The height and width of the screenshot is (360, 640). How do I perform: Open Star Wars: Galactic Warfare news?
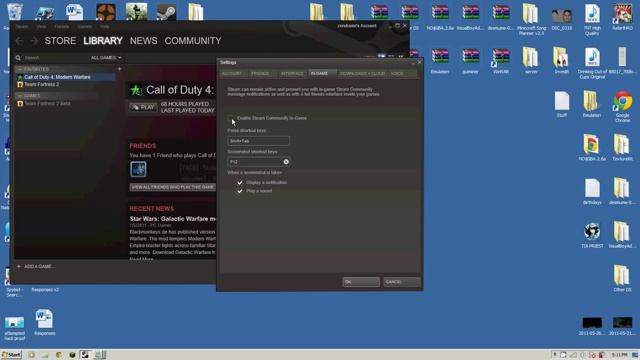[x=173, y=219]
